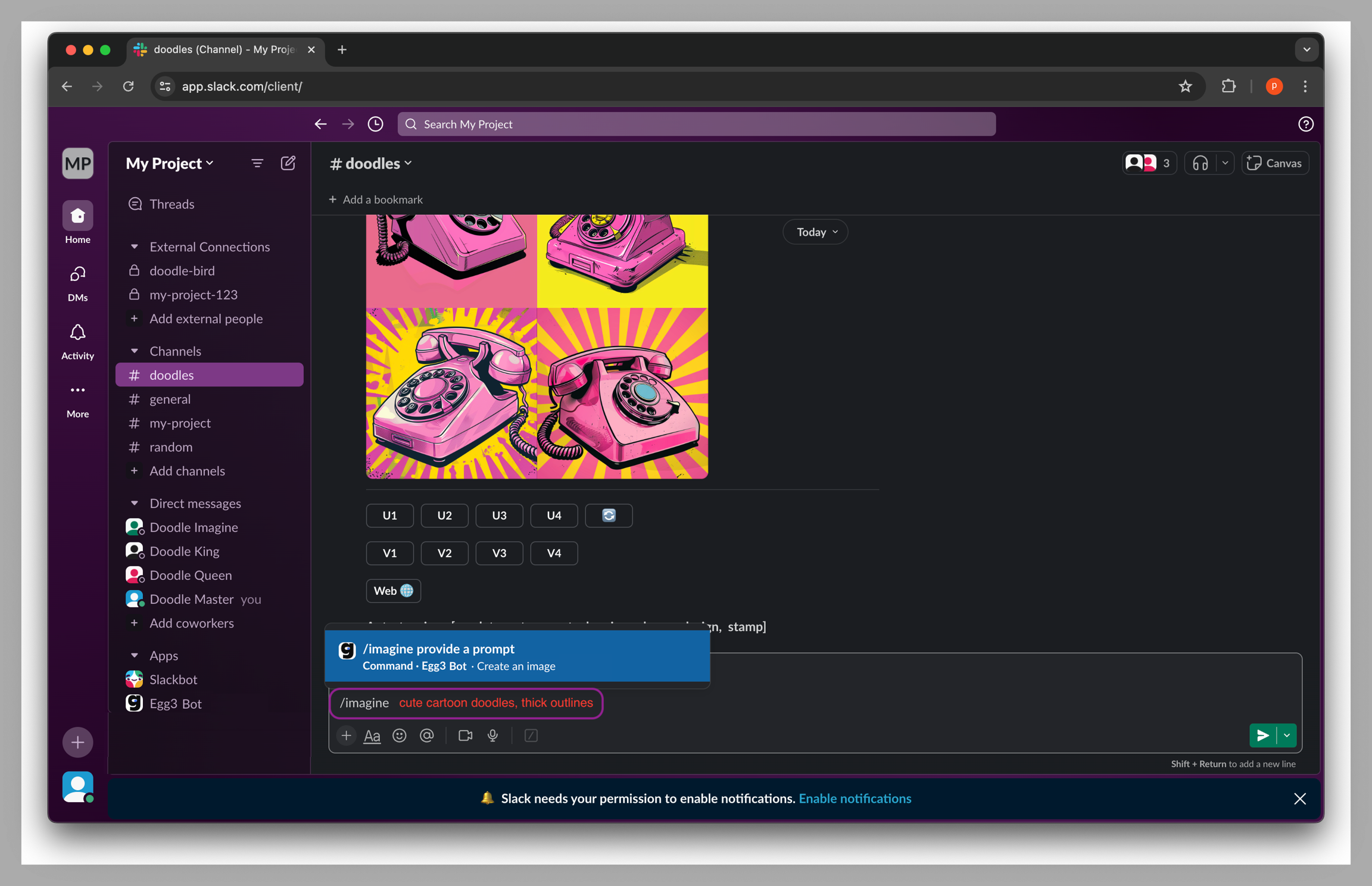This screenshot has height=886, width=1372.
Task: Click the Enable notifications link
Action: coord(855,798)
